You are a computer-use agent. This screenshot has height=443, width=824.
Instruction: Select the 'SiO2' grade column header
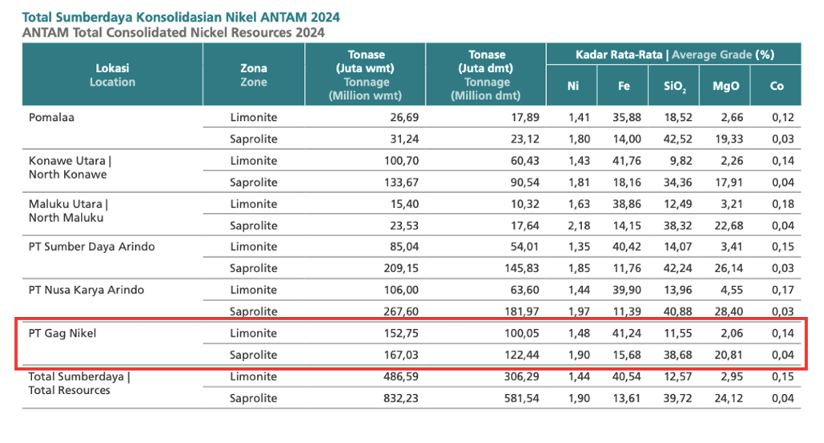674,86
